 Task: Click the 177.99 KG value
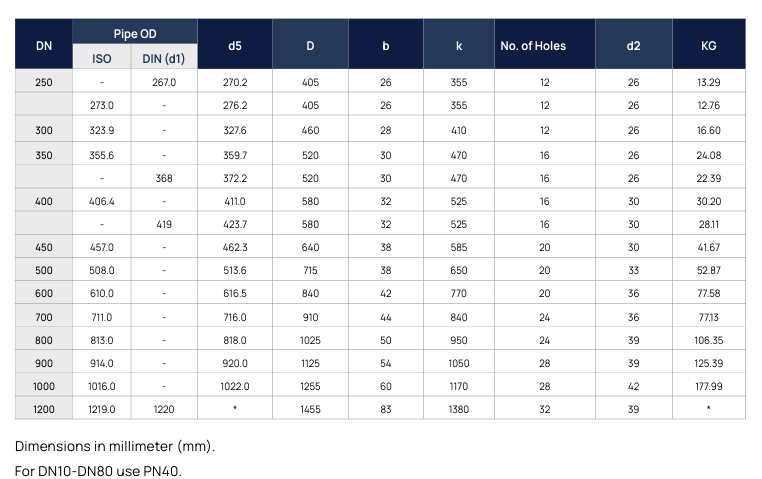pyautogui.click(x=708, y=386)
